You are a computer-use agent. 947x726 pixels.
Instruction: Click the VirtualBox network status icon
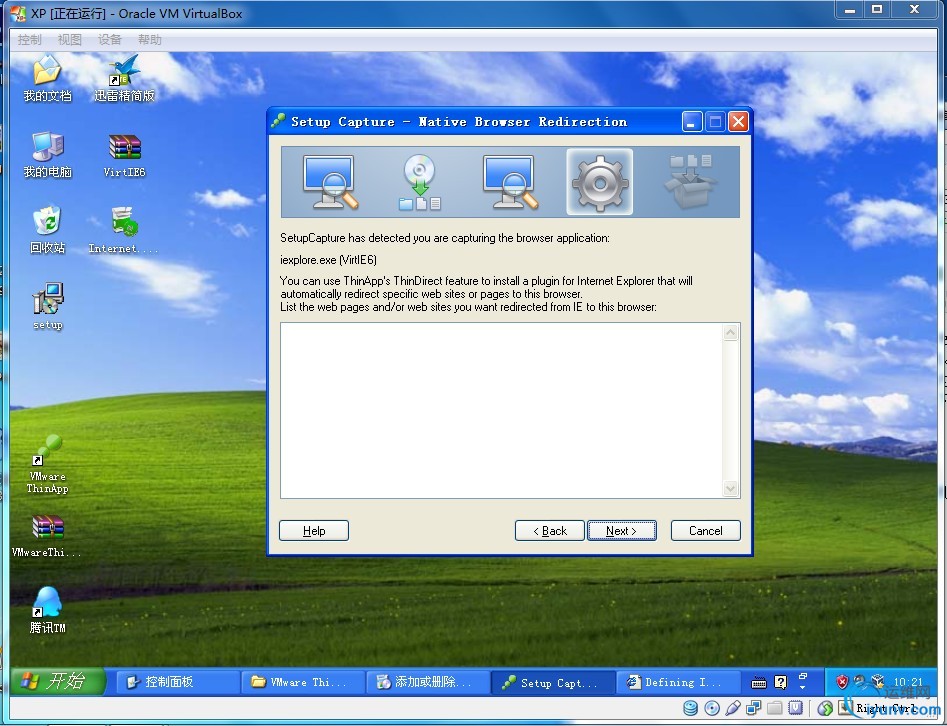[x=753, y=708]
